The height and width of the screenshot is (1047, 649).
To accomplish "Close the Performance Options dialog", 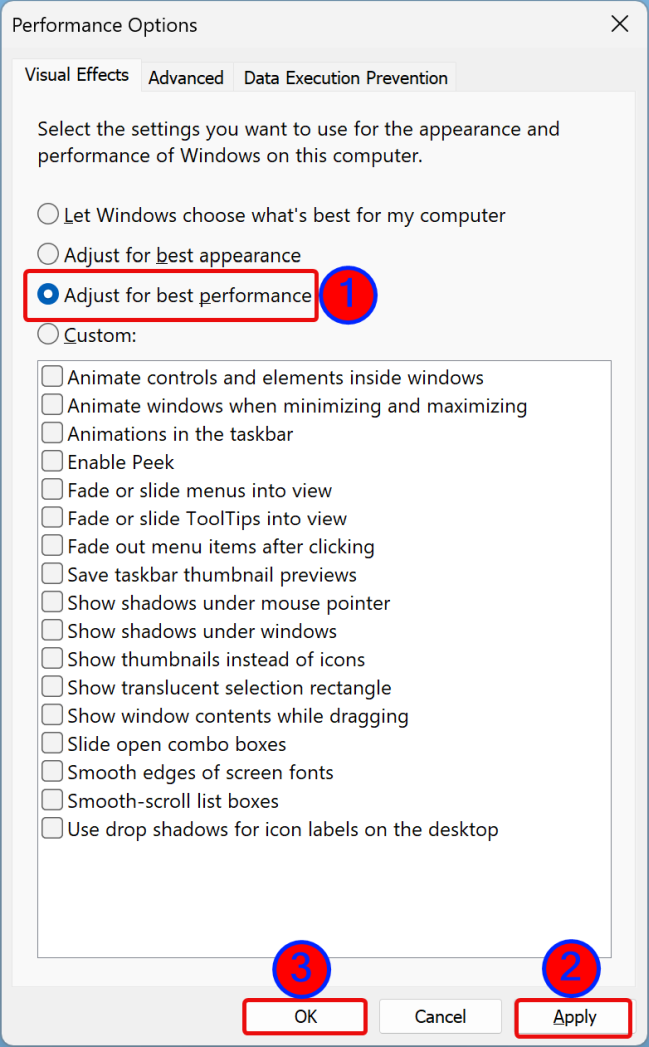I will coord(620,25).
